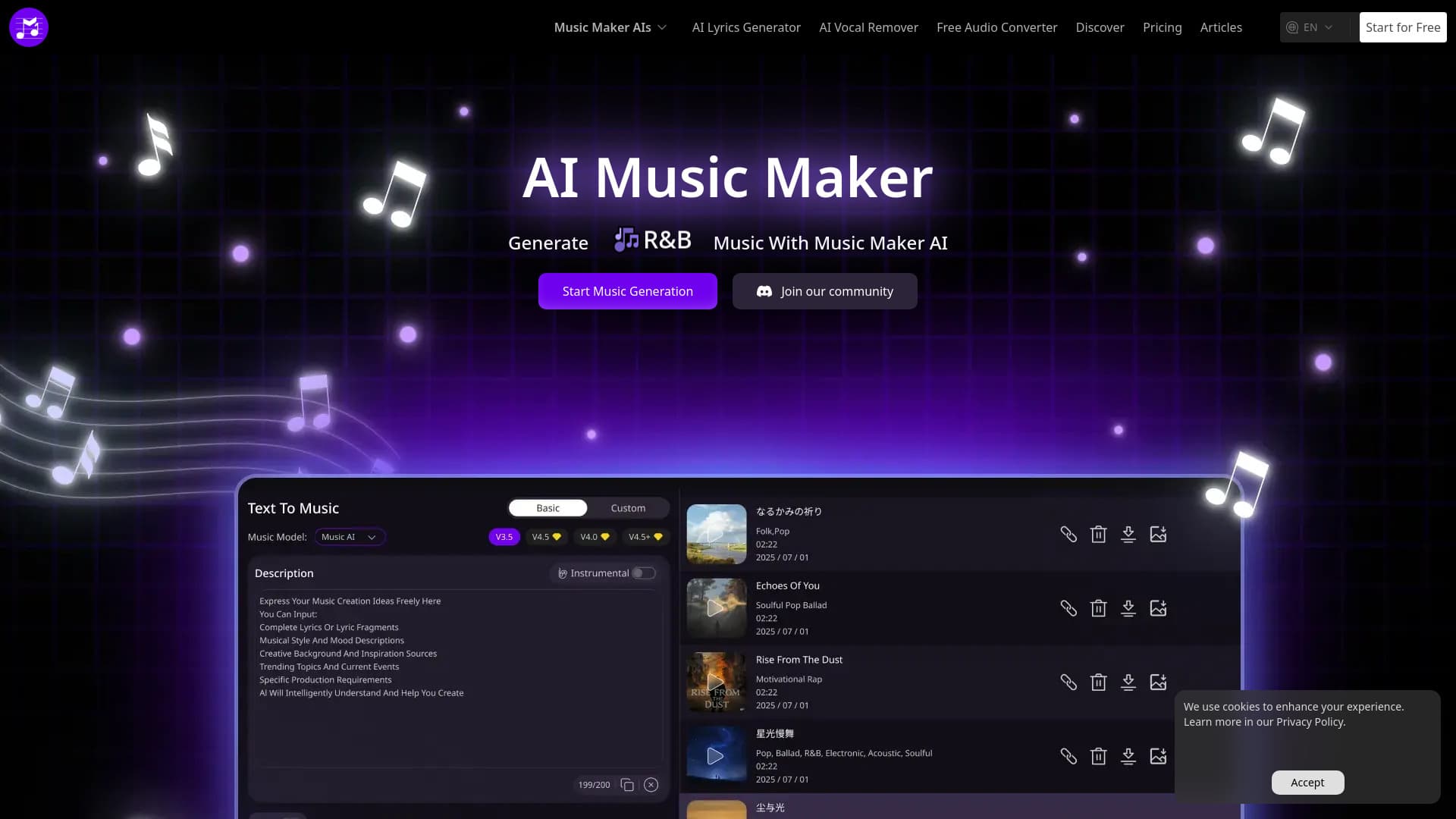The image size is (1456, 819).
Task: Select the V4.0 music model version
Action: tap(595, 536)
